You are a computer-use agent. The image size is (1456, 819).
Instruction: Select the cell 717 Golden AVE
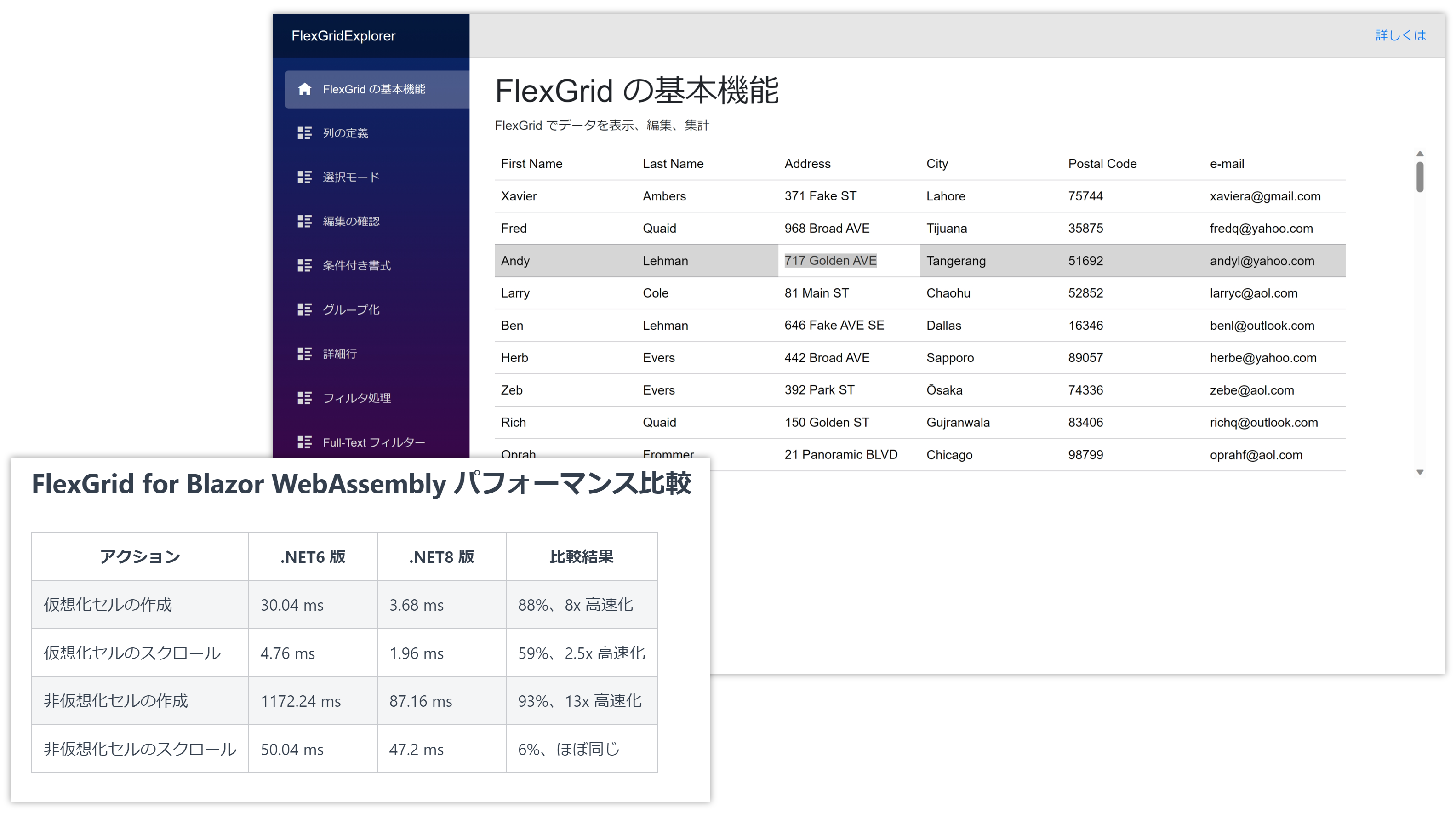coord(849,261)
